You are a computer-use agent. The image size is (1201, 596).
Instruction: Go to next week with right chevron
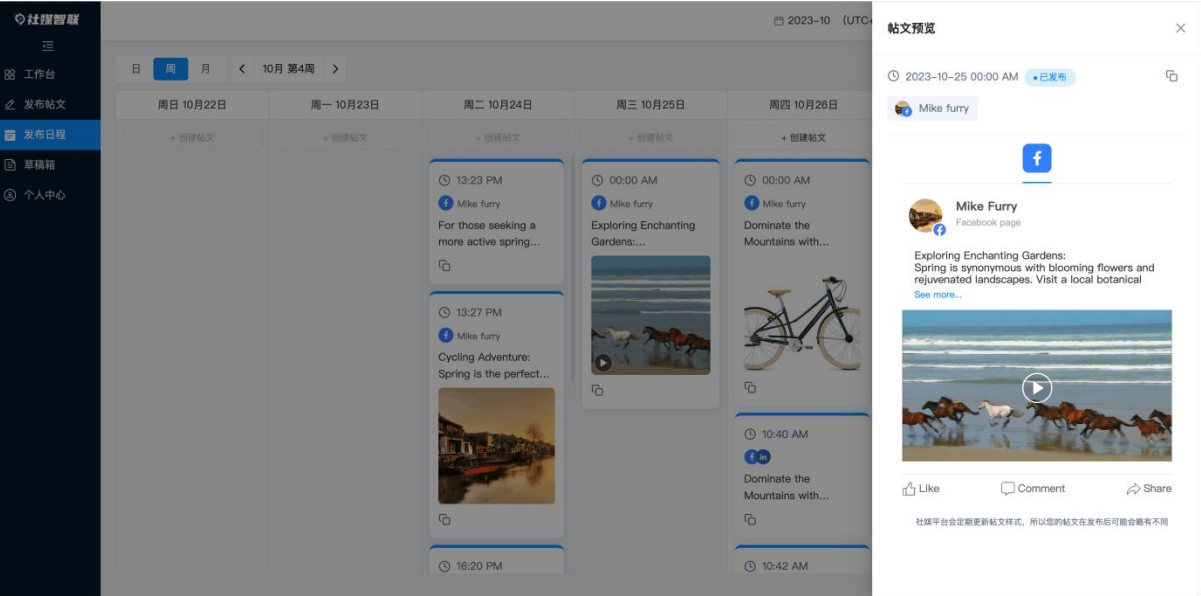tap(335, 69)
